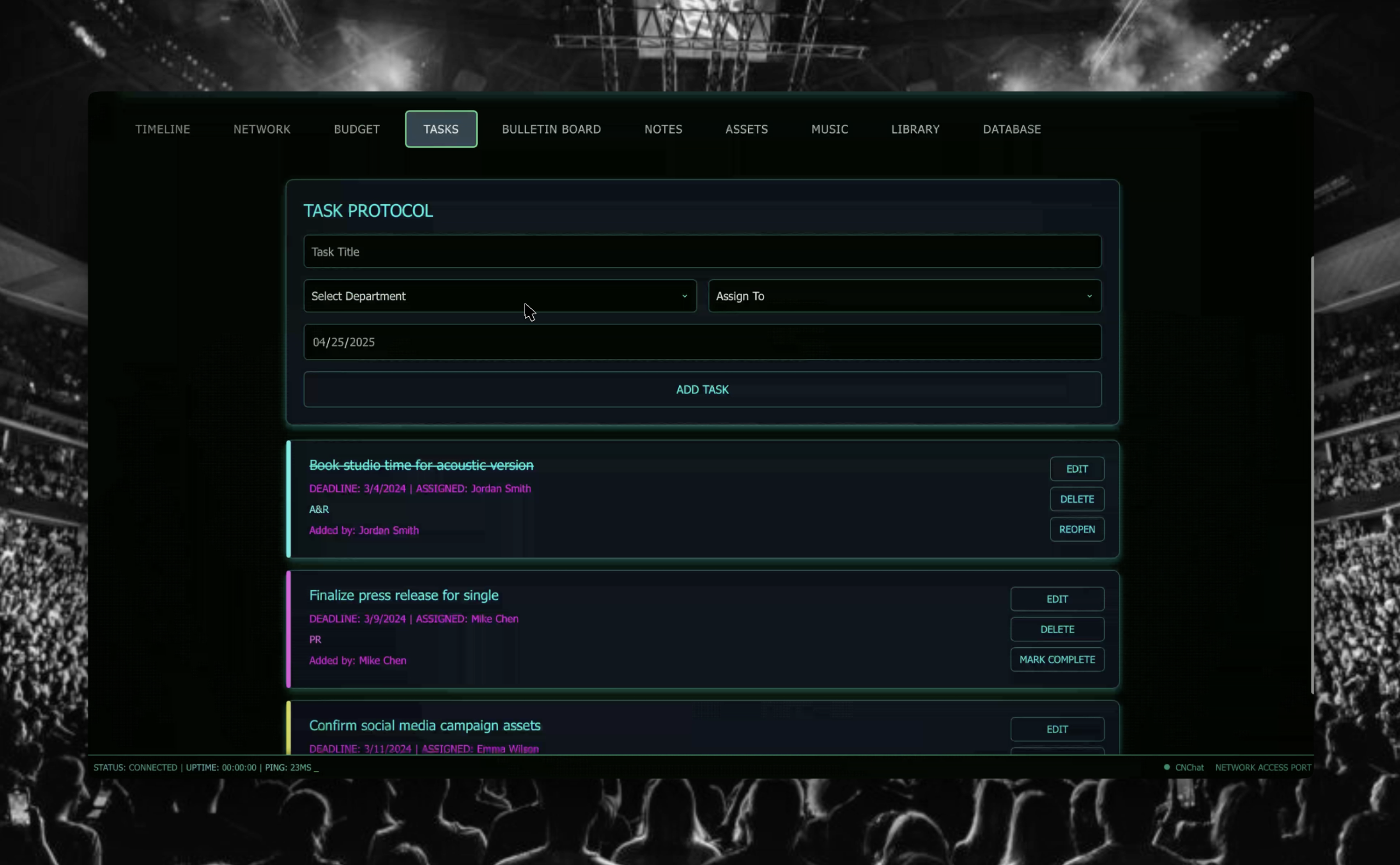Image resolution: width=1400 pixels, height=865 pixels.
Task: Open the Notes tab
Action: tap(663, 129)
